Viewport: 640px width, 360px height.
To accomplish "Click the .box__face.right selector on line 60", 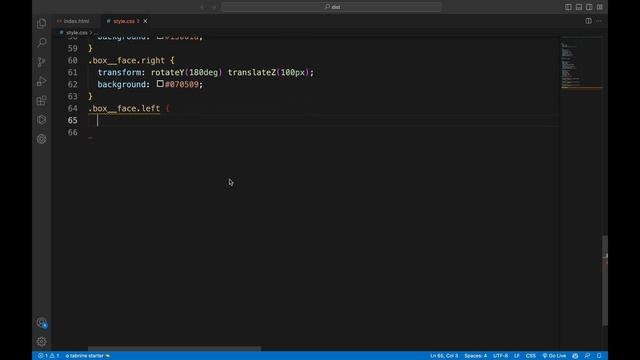I will [x=127, y=60].
